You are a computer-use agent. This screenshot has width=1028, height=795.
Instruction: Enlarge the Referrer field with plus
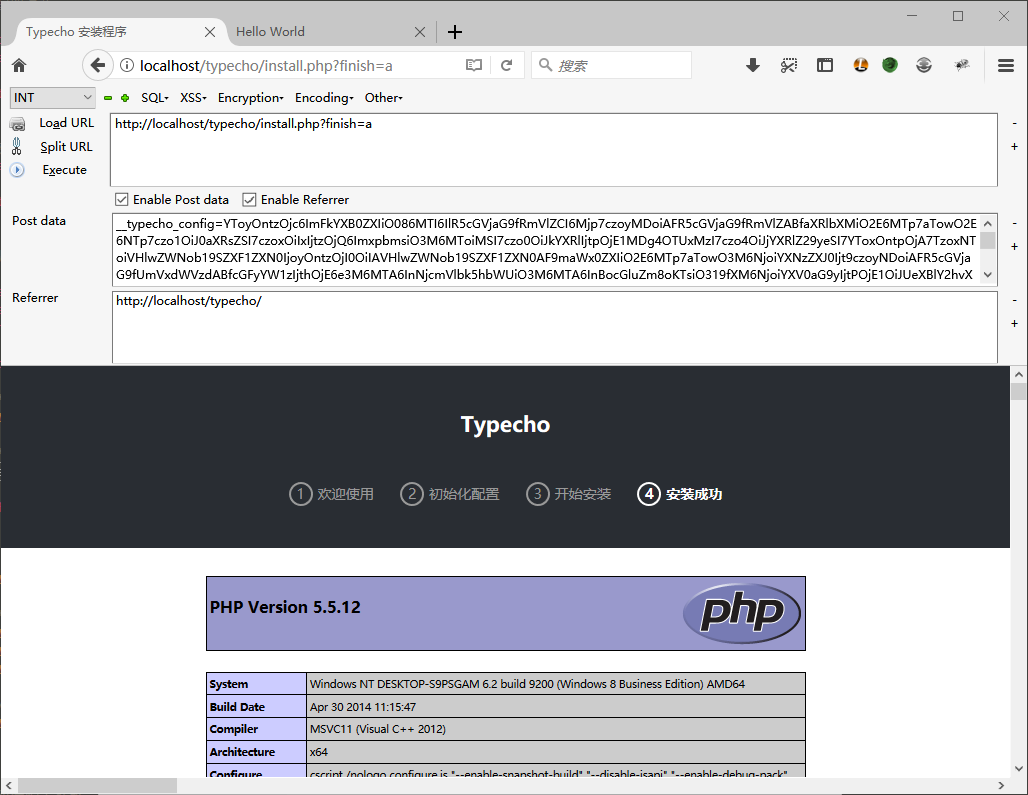point(1014,323)
